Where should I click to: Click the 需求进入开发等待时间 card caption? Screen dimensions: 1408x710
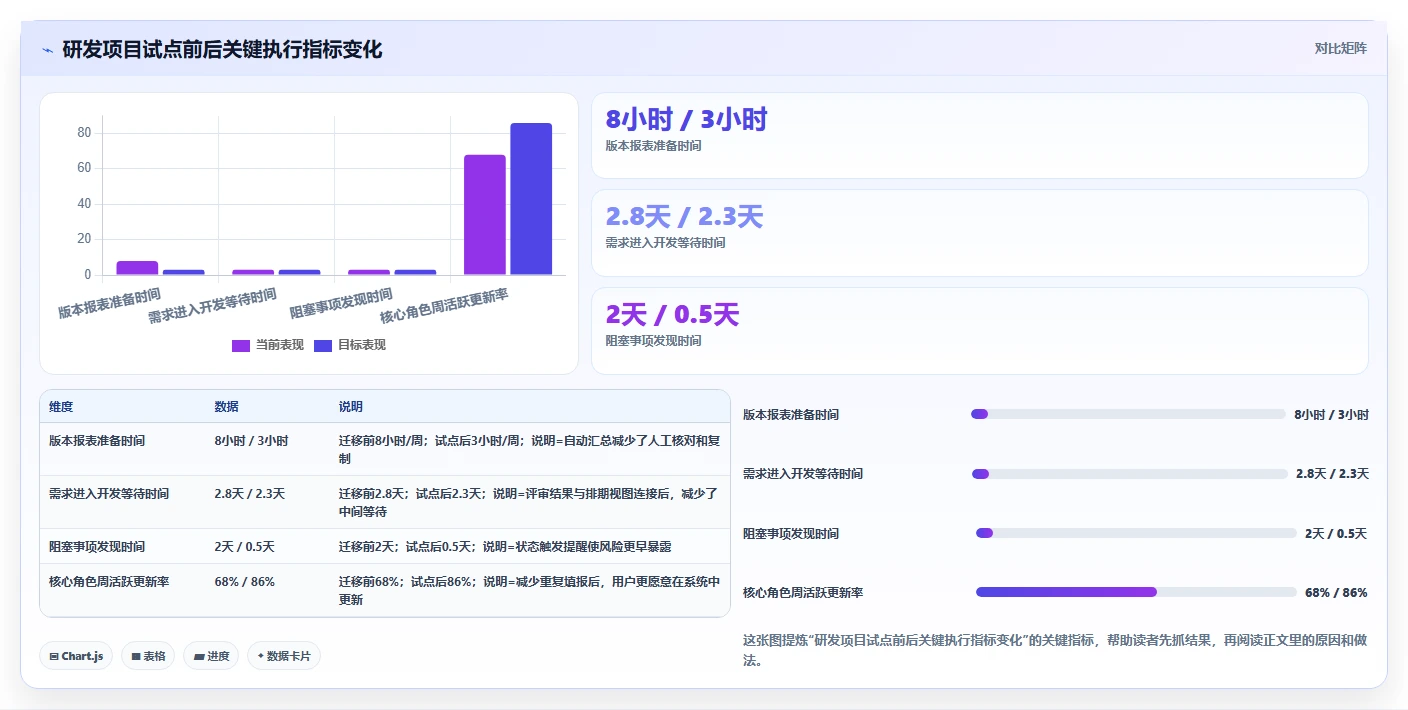point(665,243)
